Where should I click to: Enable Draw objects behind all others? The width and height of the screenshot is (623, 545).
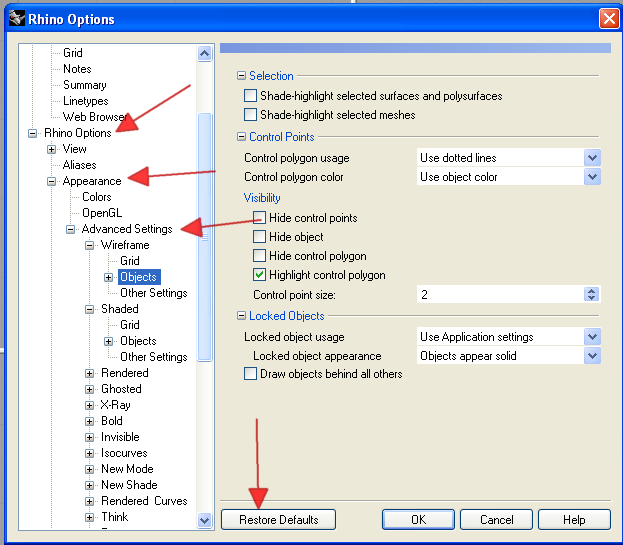(250, 374)
